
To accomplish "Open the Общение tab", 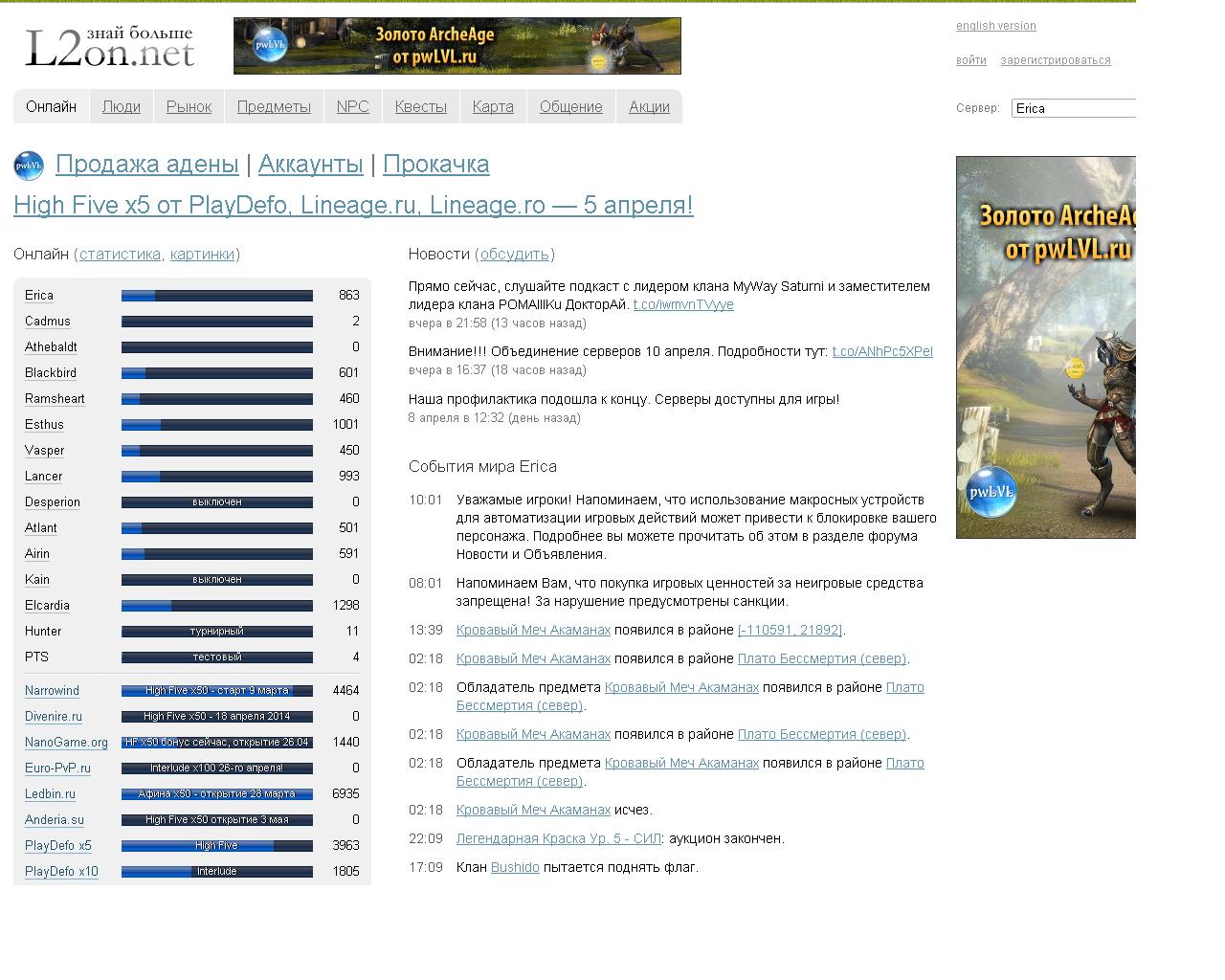I will [571, 107].
